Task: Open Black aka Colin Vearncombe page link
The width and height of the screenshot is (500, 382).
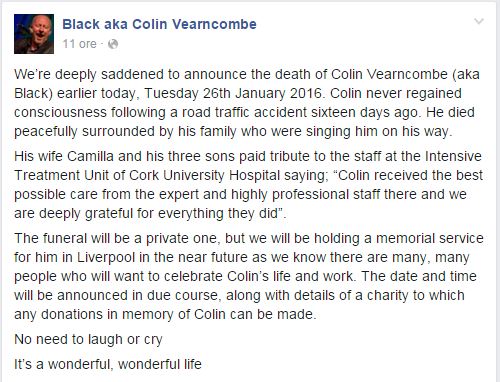Action: [x=159, y=24]
